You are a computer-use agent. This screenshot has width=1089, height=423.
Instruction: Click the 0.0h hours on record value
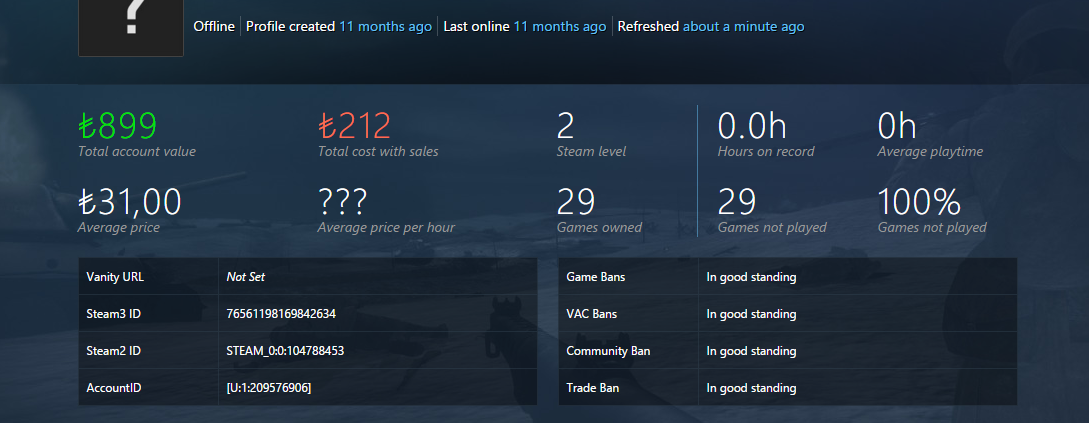point(752,126)
